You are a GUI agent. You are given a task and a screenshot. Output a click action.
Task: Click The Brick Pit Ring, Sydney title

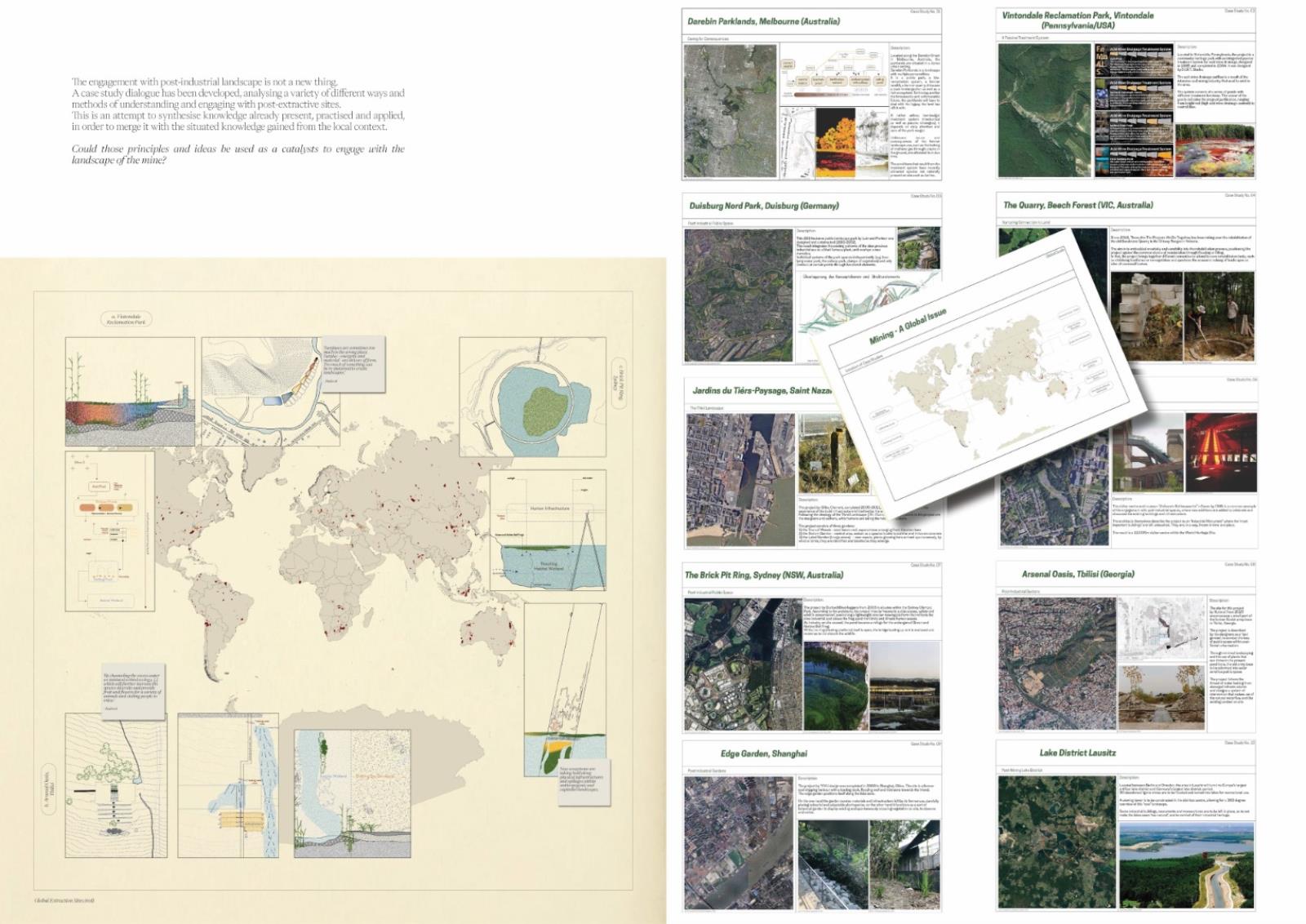(x=763, y=575)
